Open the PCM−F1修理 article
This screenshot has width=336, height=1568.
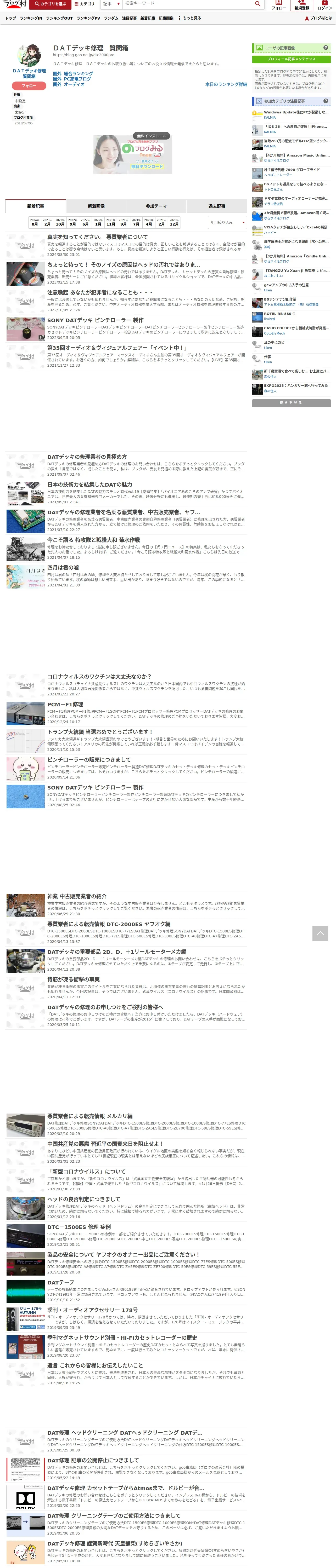click(65, 704)
